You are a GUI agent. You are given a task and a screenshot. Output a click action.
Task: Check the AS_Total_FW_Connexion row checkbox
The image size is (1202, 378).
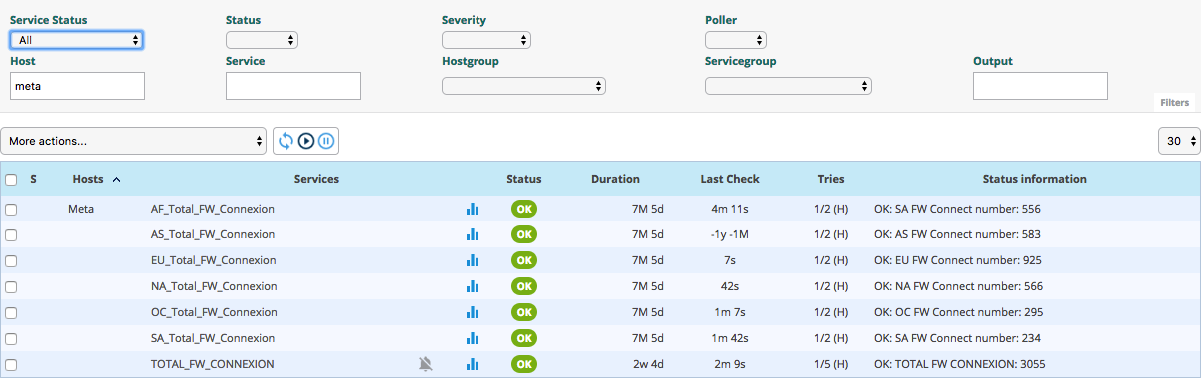click(x=11, y=234)
